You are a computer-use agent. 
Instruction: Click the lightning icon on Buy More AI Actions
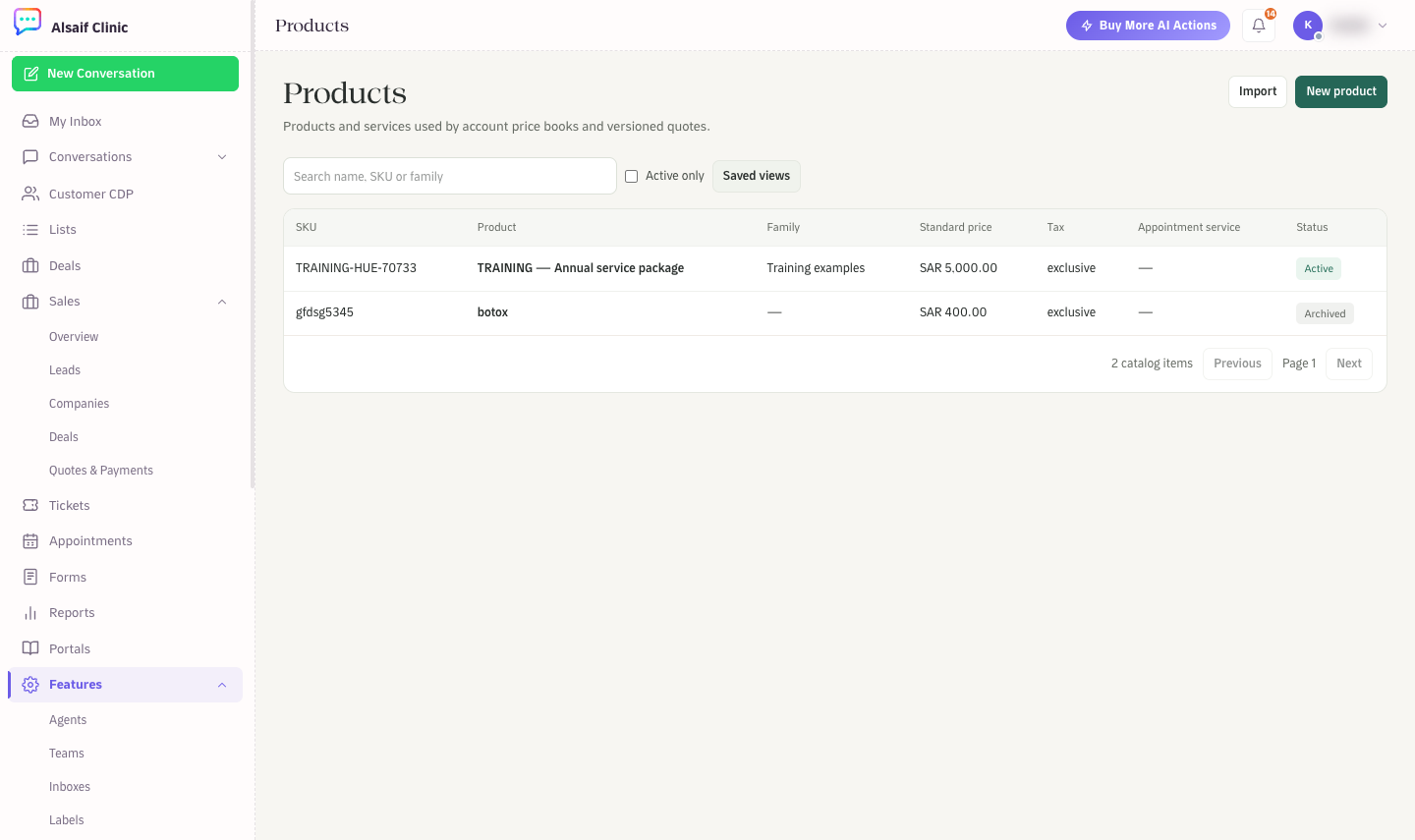[1087, 26]
